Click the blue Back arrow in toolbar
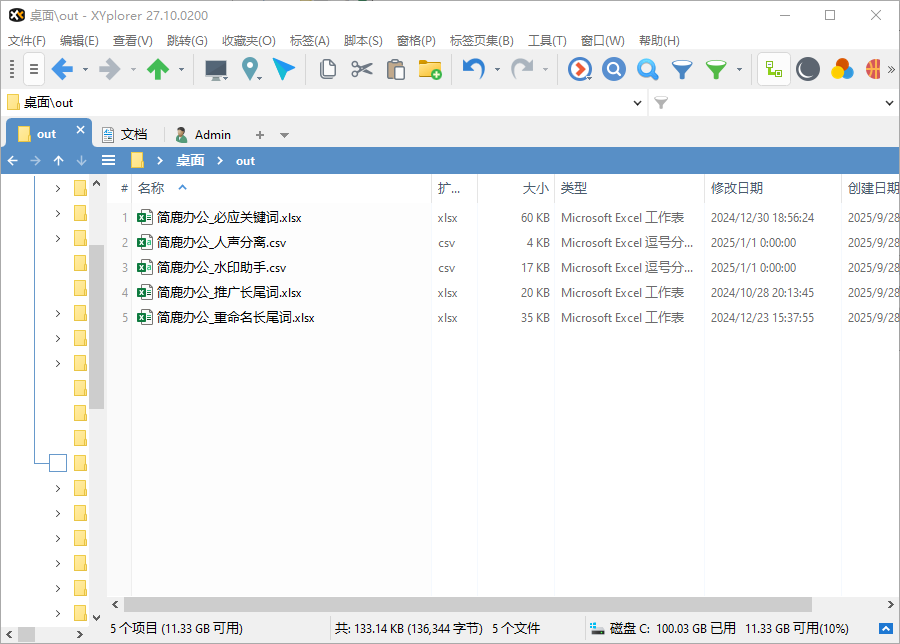The height and width of the screenshot is (644, 900). (62, 69)
